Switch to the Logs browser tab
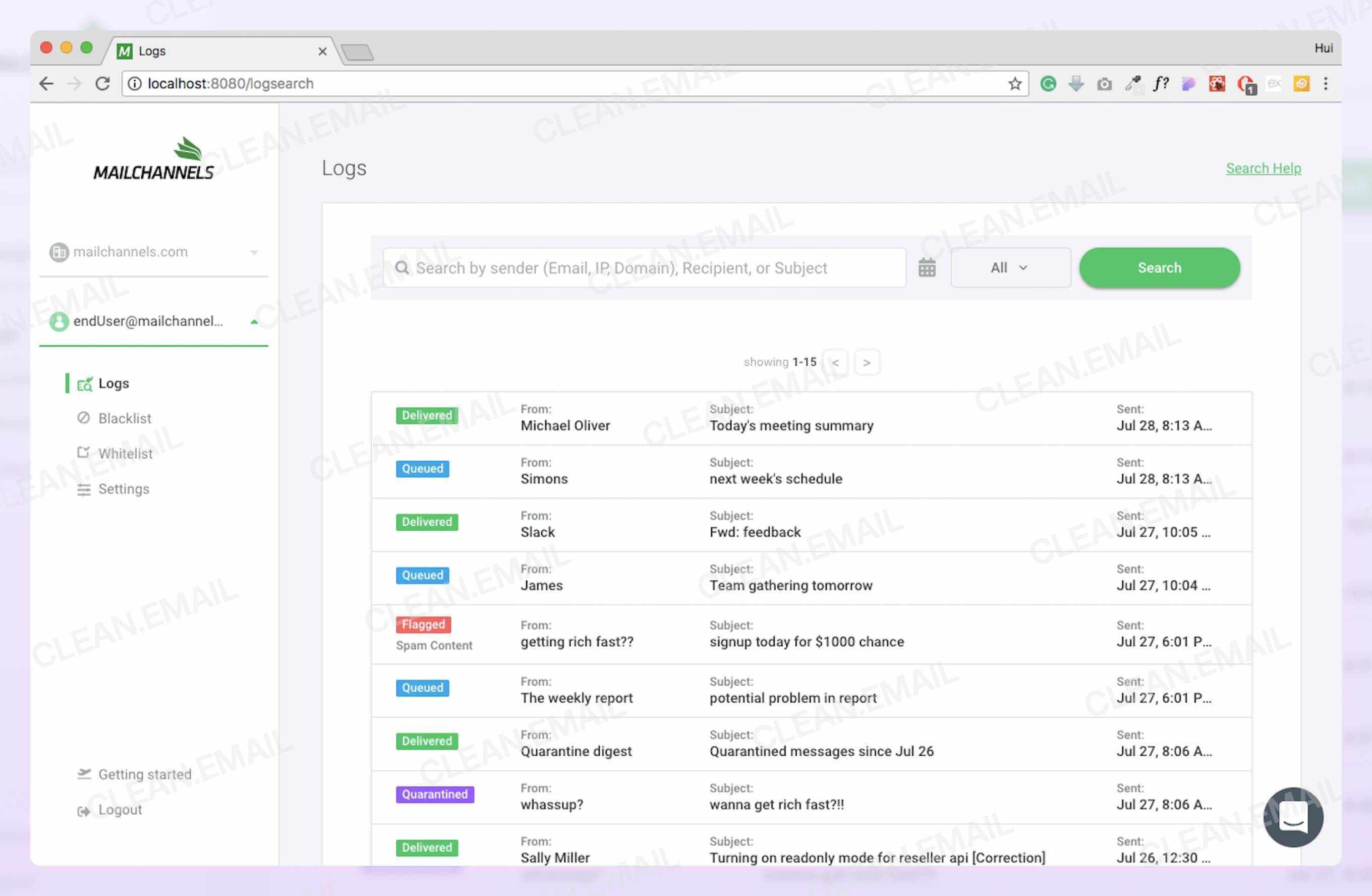1372x896 pixels. point(153,51)
